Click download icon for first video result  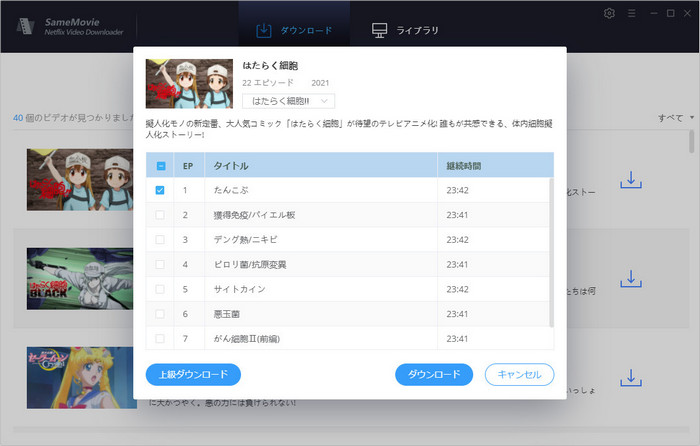pyautogui.click(x=630, y=179)
